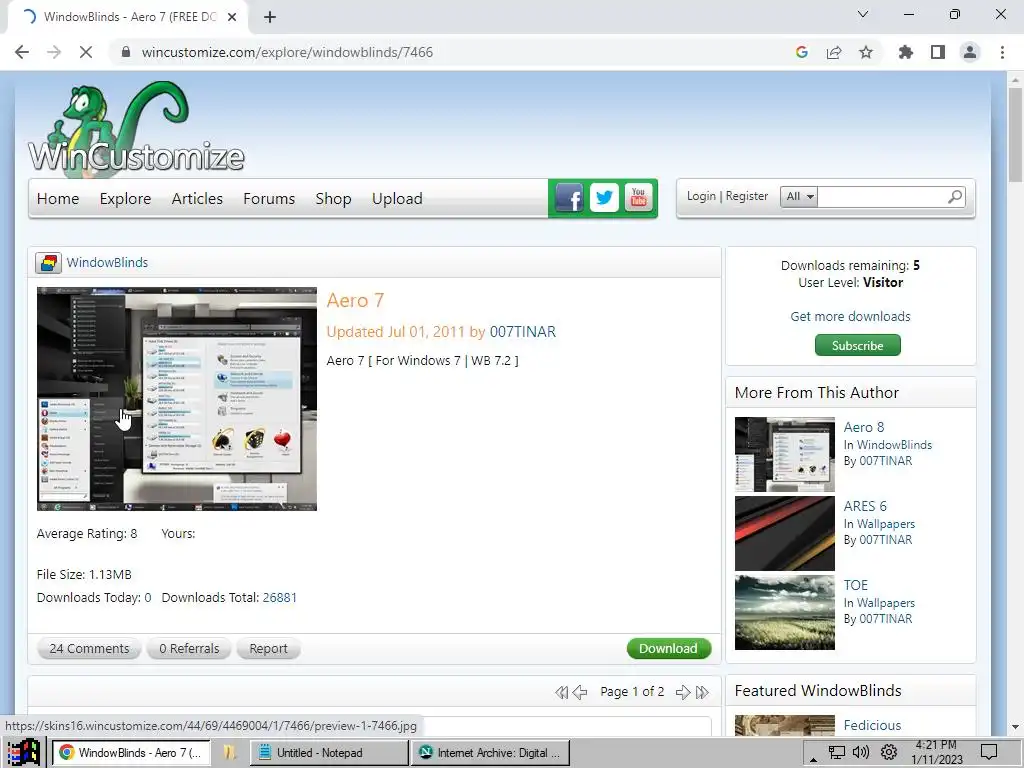Open the notification center icon
This screenshot has height=768, width=1024.
coord(989,752)
